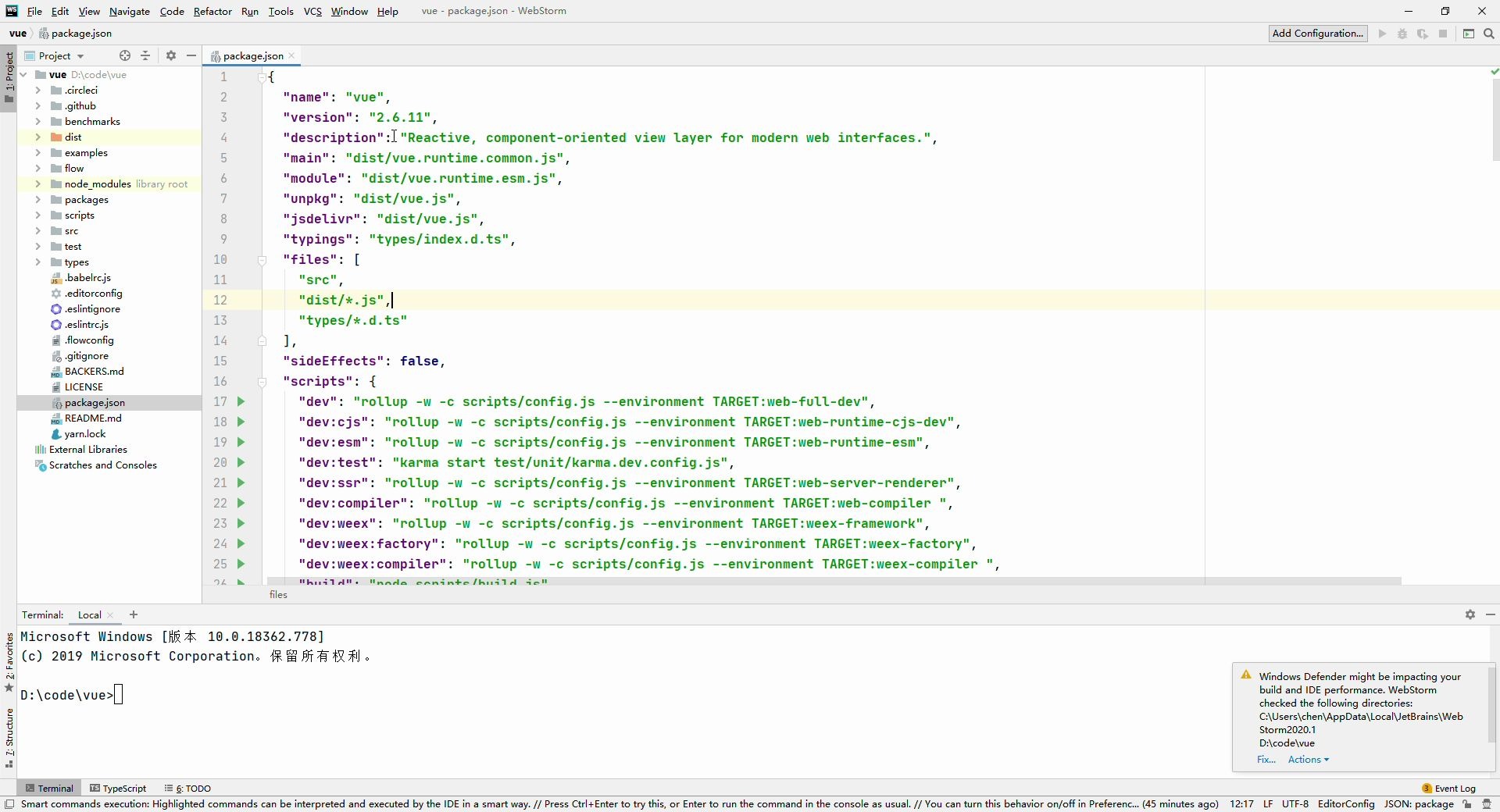Fold the 'files' array in editor
The height and width of the screenshot is (812, 1500).
[262, 260]
